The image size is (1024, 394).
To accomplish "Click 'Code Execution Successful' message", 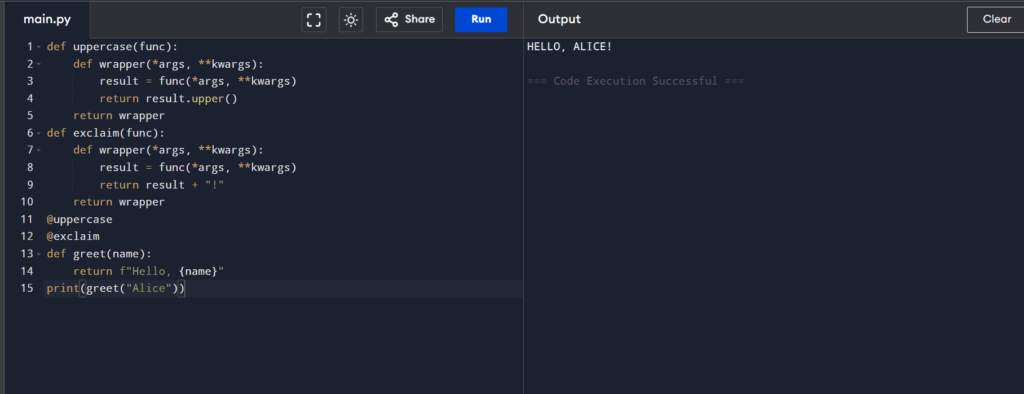I will (x=635, y=81).
